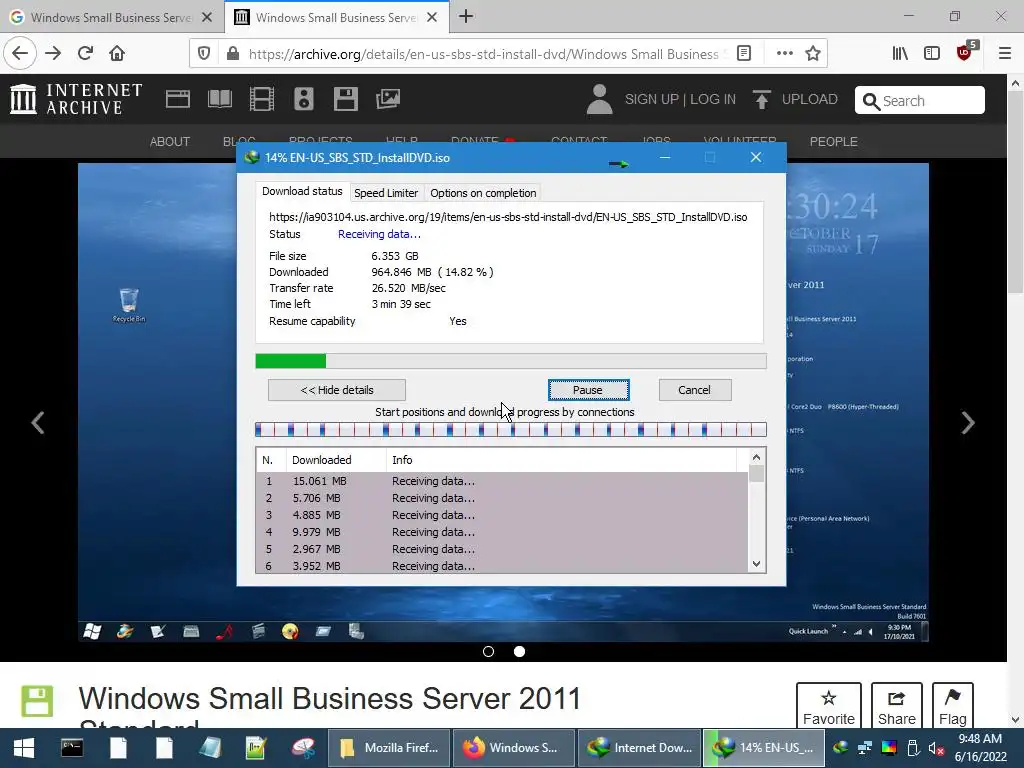Click the Hide details button
This screenshot has height=768, width=1024.
point(337,390)
